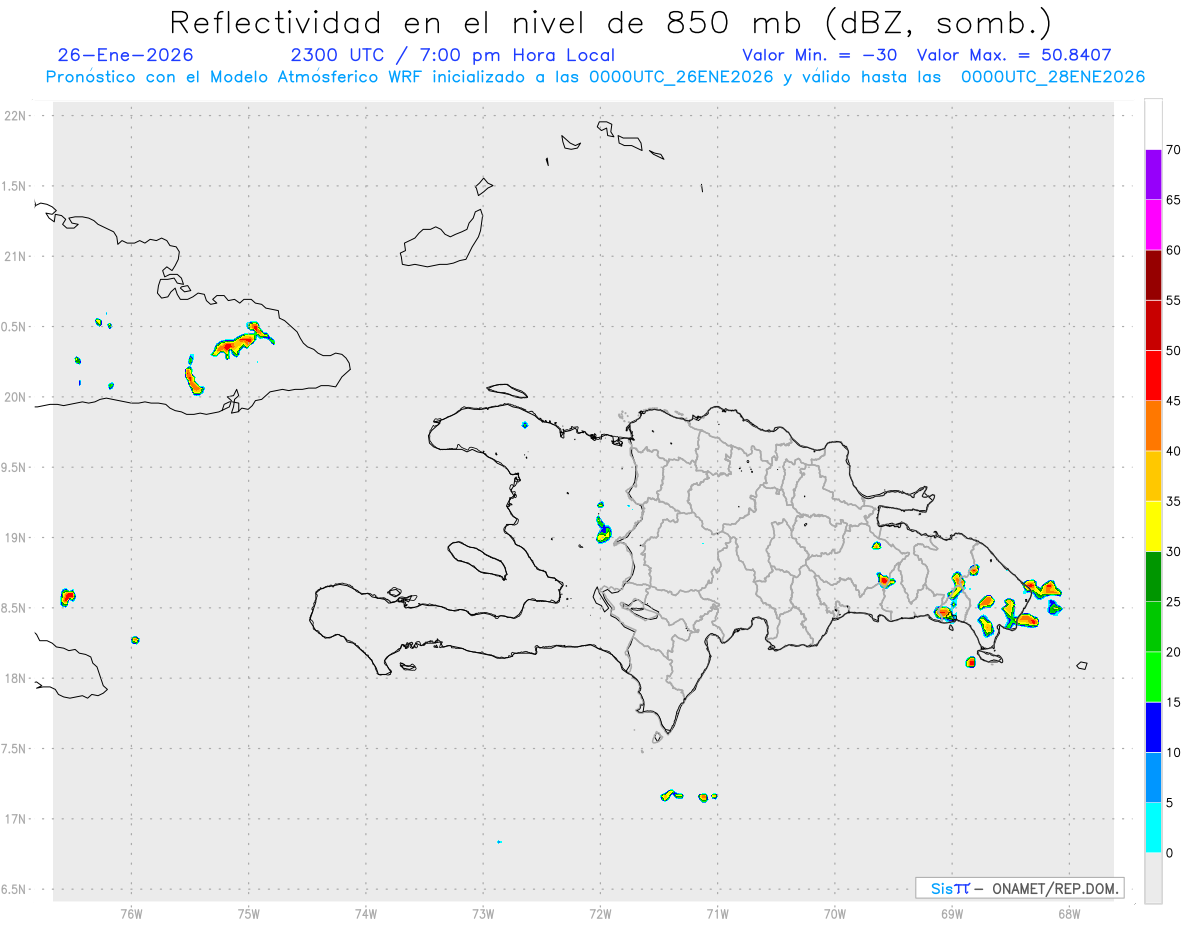The width and height of the screenshot is (1200, 927).
Task: Pick the dark blue 10–15 dBZ segment
Action: [x=1153, y=727]
